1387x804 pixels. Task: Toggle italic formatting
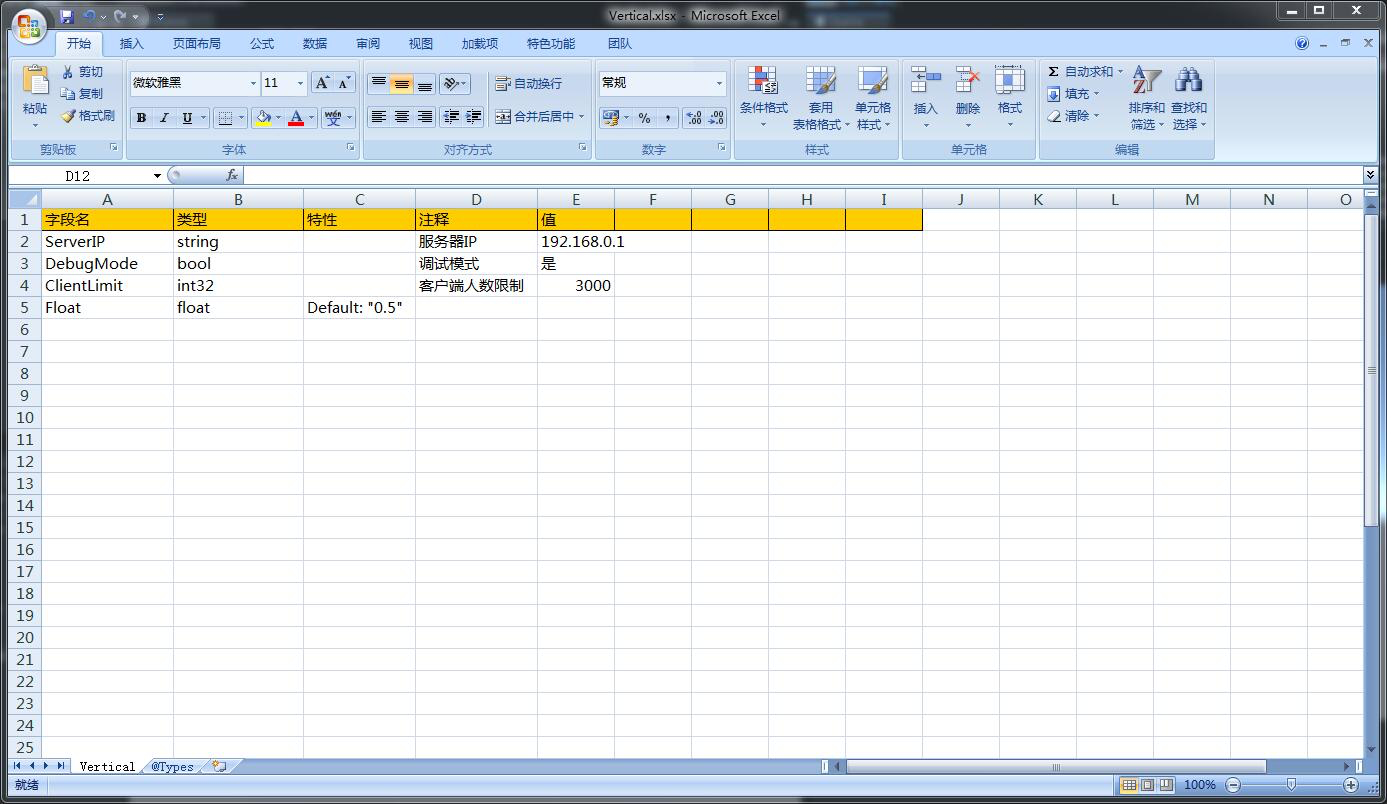[x=164, y=118]
